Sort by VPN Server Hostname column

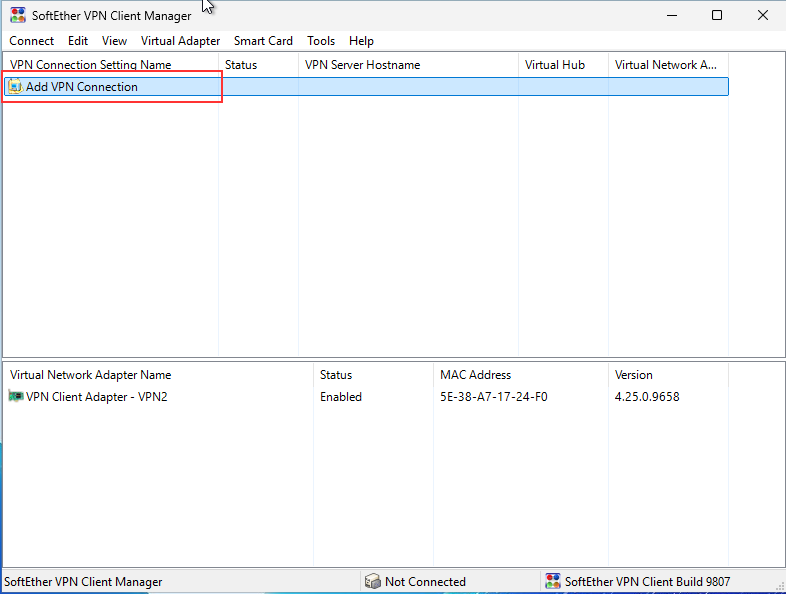tap(408, 65)
